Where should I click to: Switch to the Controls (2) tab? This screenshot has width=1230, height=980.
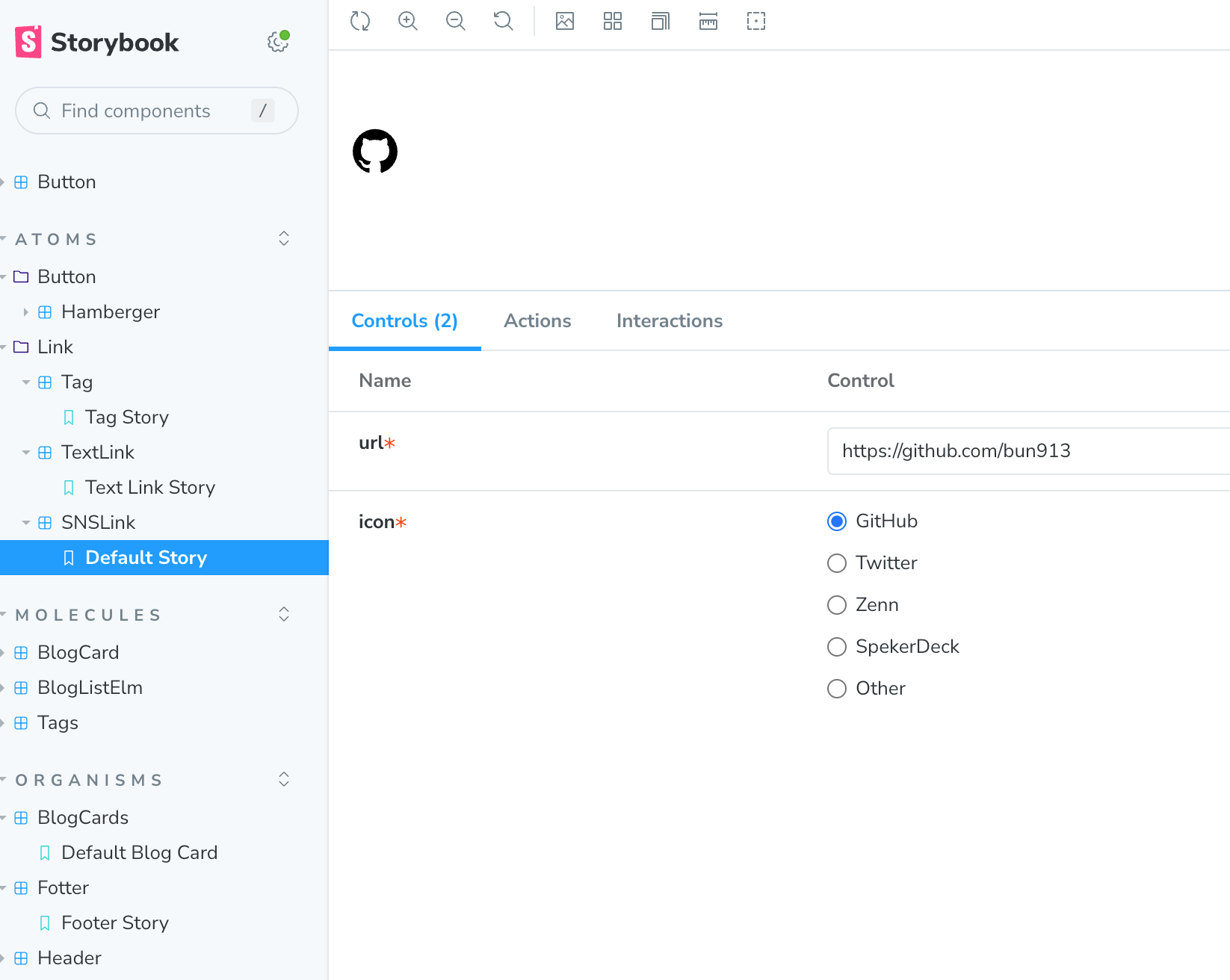pos(404,321)
